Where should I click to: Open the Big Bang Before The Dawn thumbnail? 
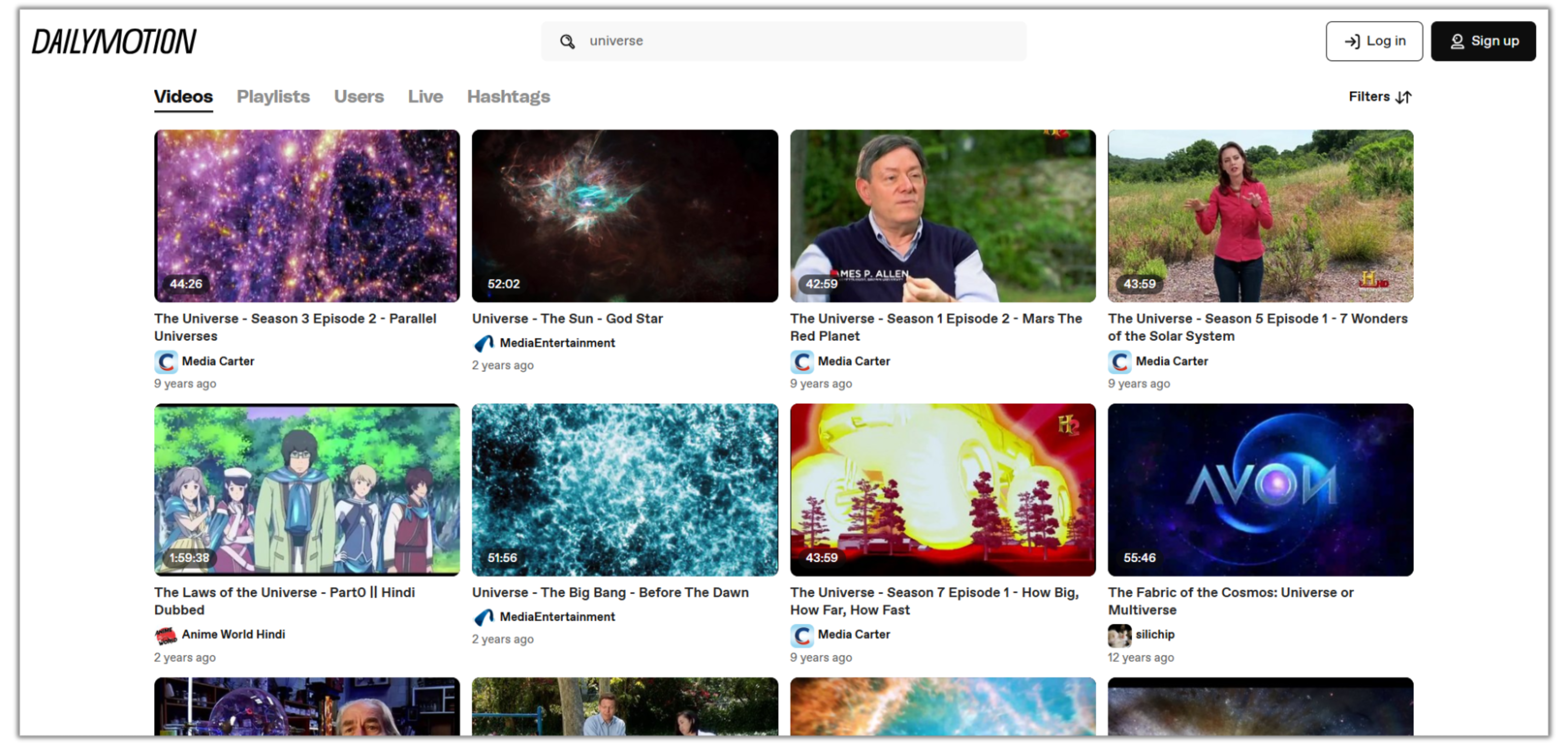pos(625,489)
